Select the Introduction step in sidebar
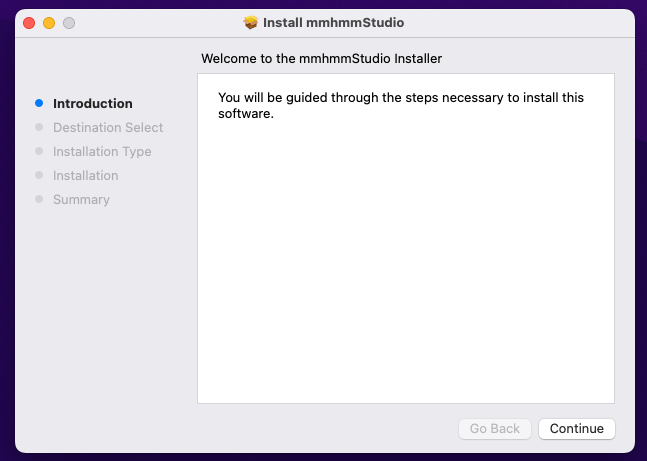 click(x=93, y=104)
